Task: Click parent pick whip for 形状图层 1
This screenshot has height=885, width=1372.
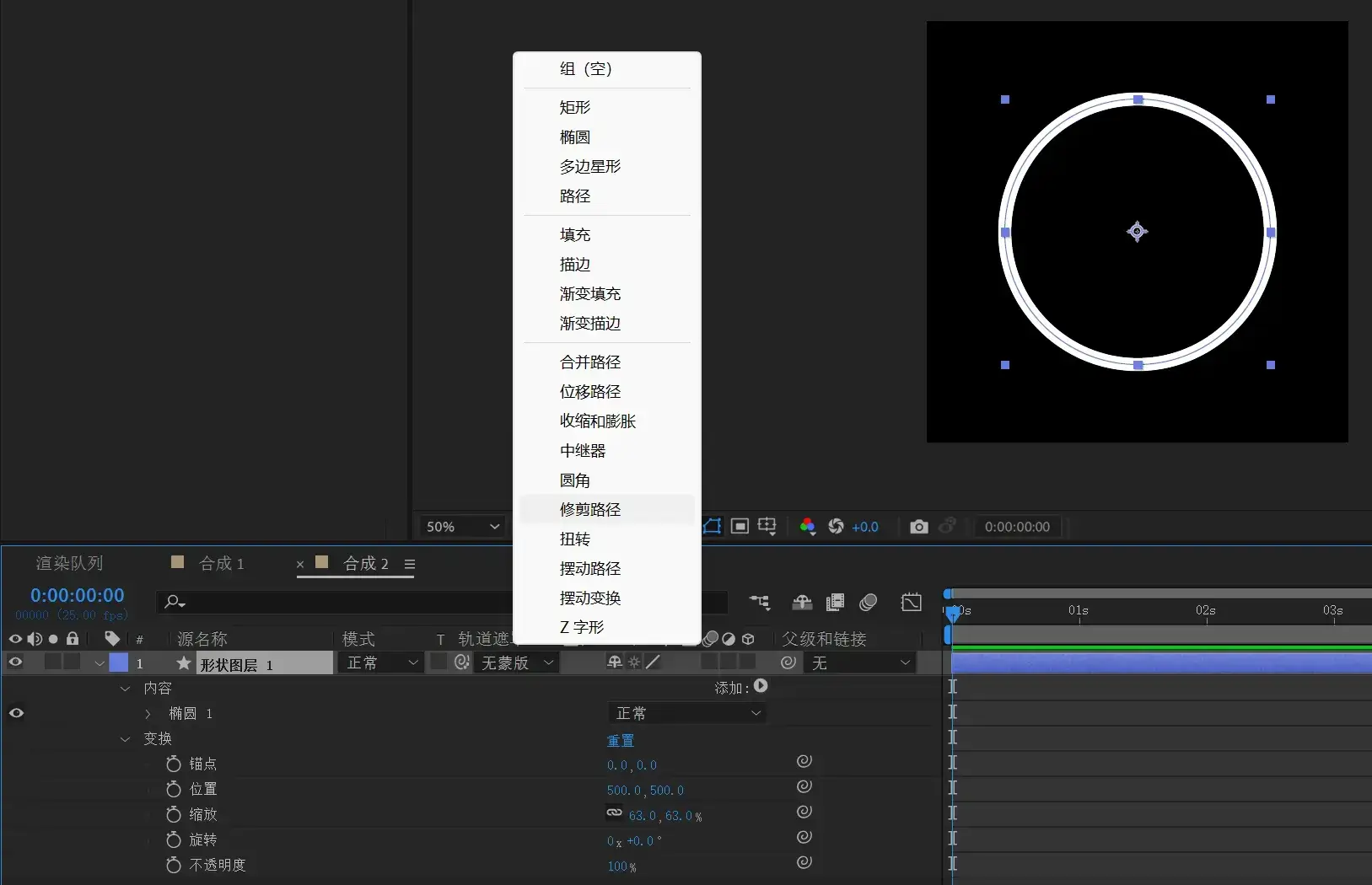Action: coord(788,663)
